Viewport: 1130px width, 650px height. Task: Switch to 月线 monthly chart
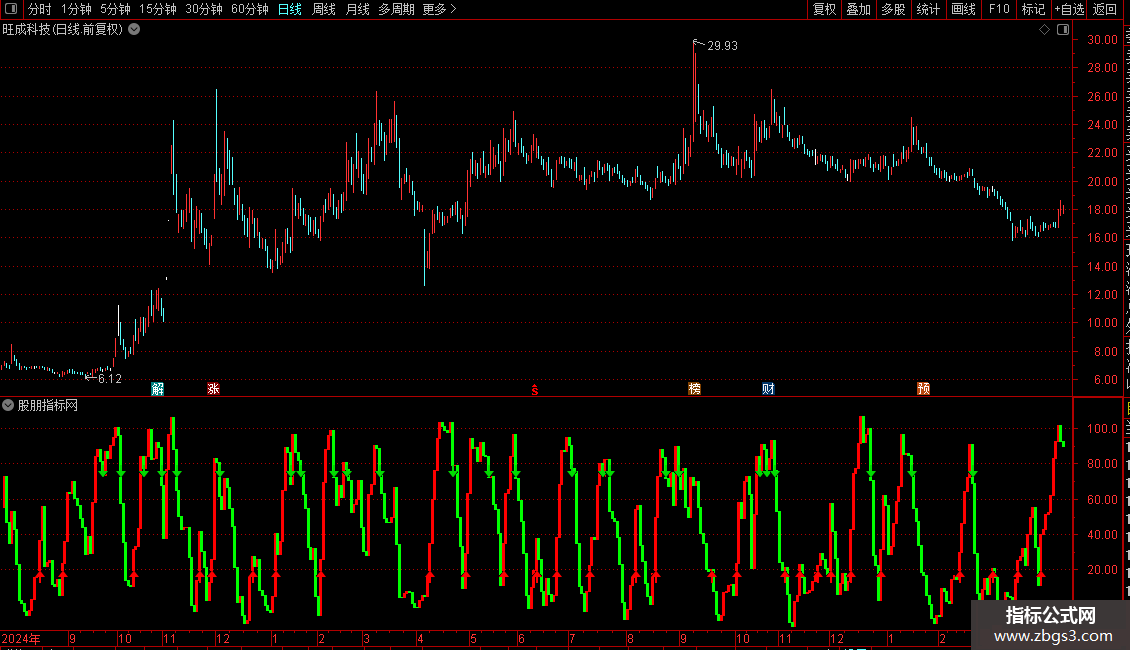pos(357,9)
